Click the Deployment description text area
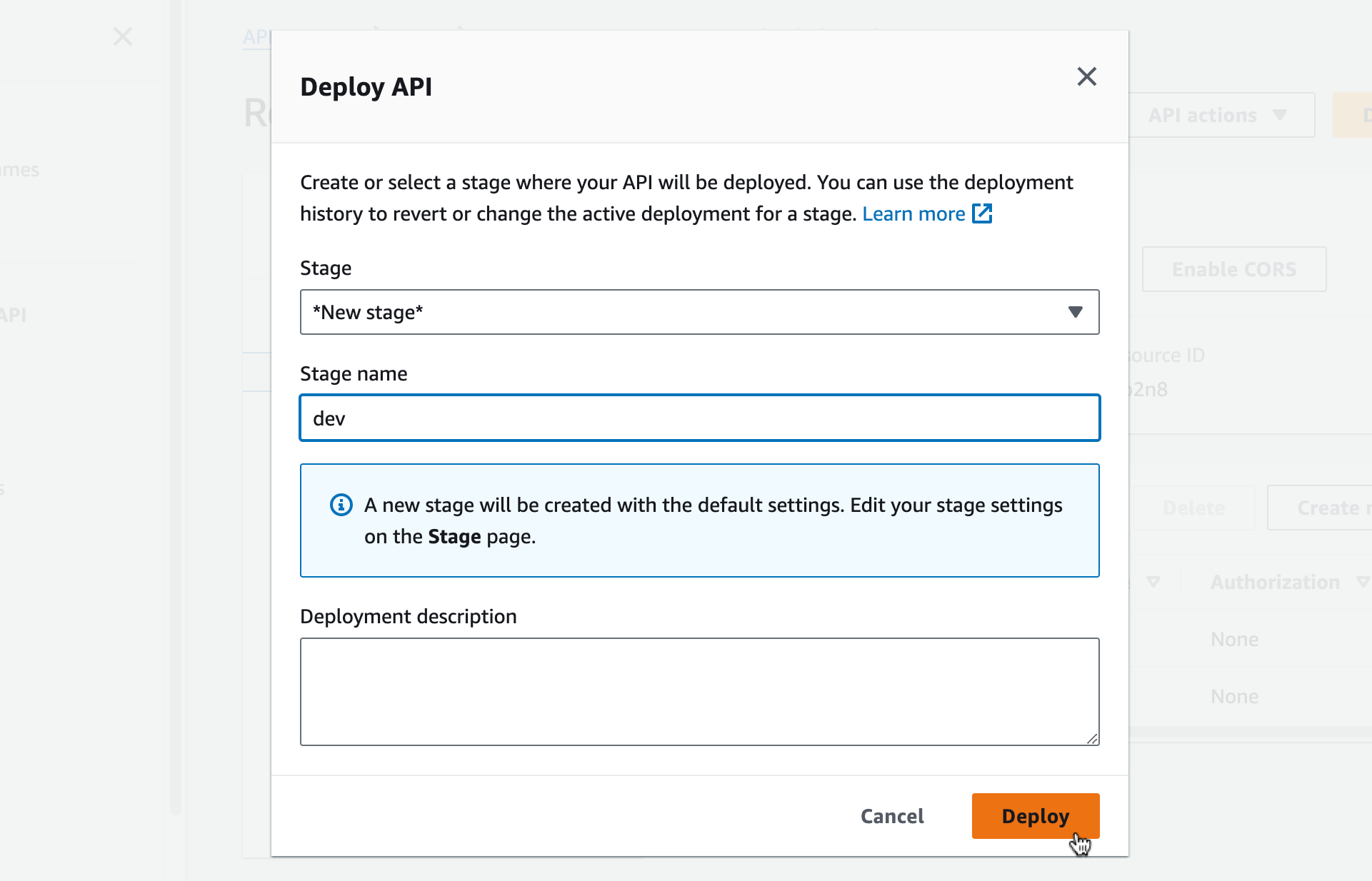The width and height of the screenshot is (1372, 881). 699,691
